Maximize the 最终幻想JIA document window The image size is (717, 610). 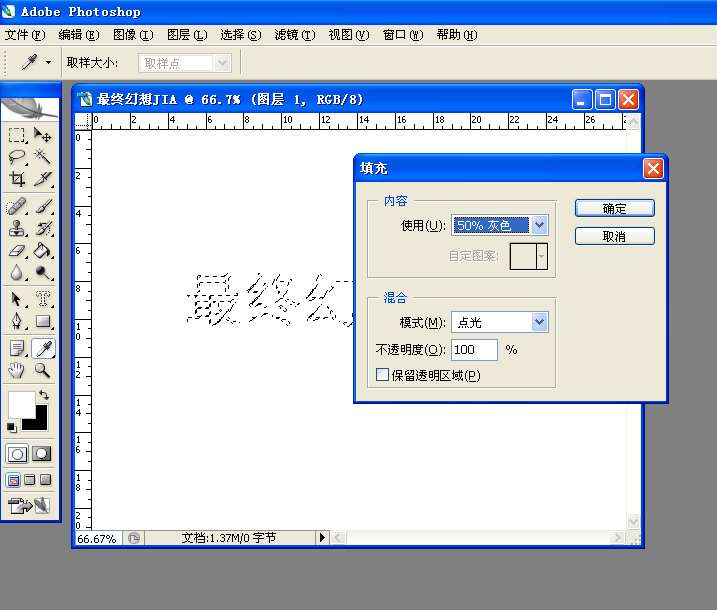605,99
